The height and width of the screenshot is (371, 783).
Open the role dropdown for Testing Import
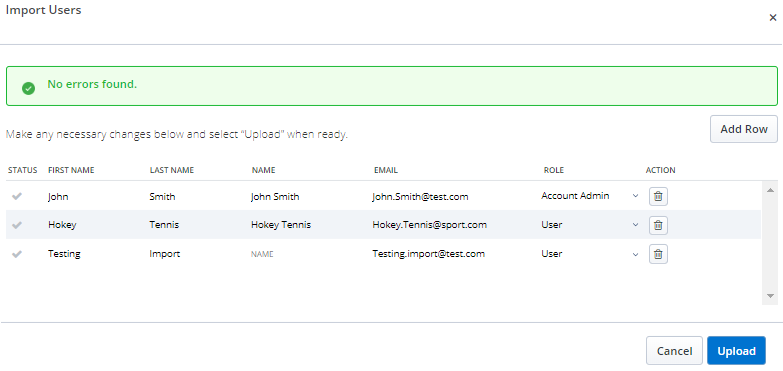click(x=590, y=254)
